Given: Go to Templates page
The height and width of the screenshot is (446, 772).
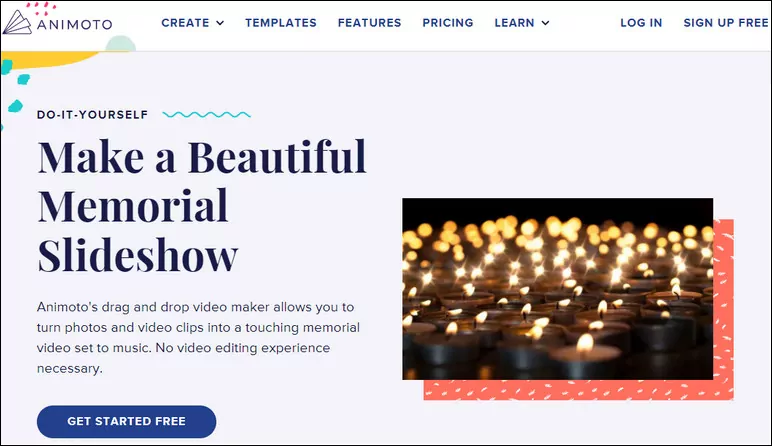Looking at the screenshot, I should [x=281, y=23].
